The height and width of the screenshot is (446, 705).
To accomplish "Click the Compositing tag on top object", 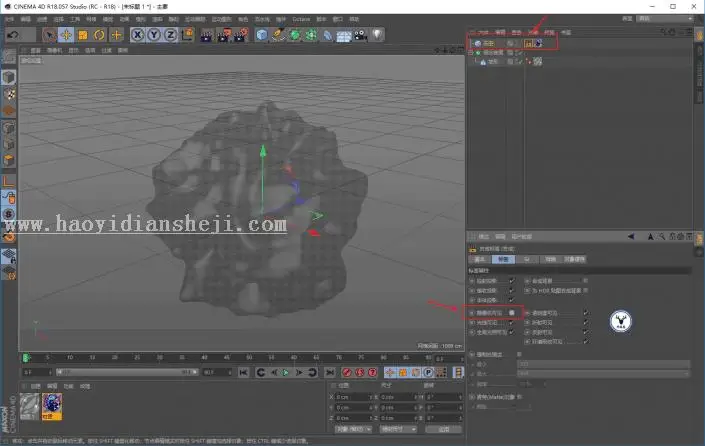I will point(528,43).
